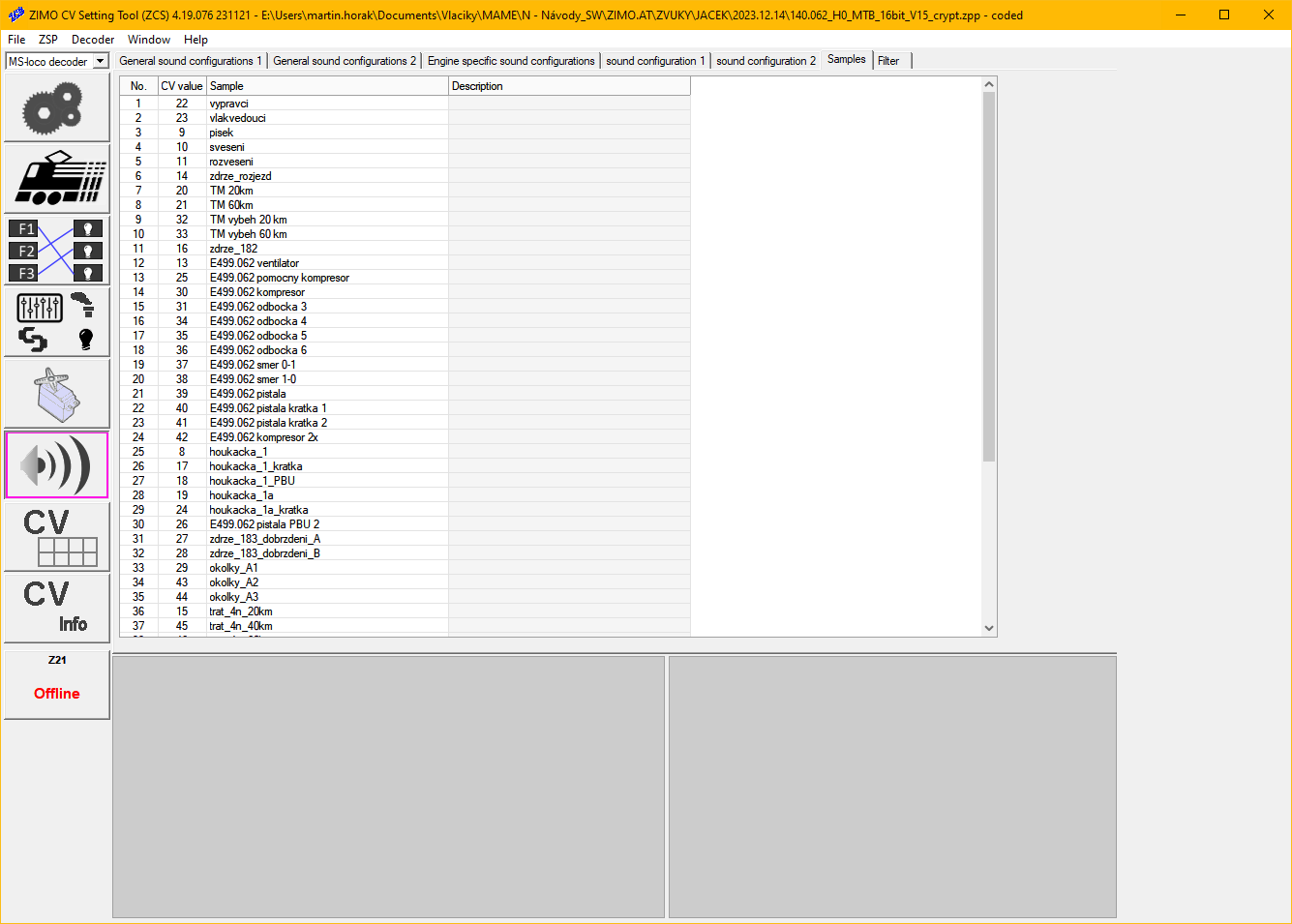1292x924 pixels.
Task: Expand the MS-loco decoder dropdown
Action: click(x=100, y=62)
